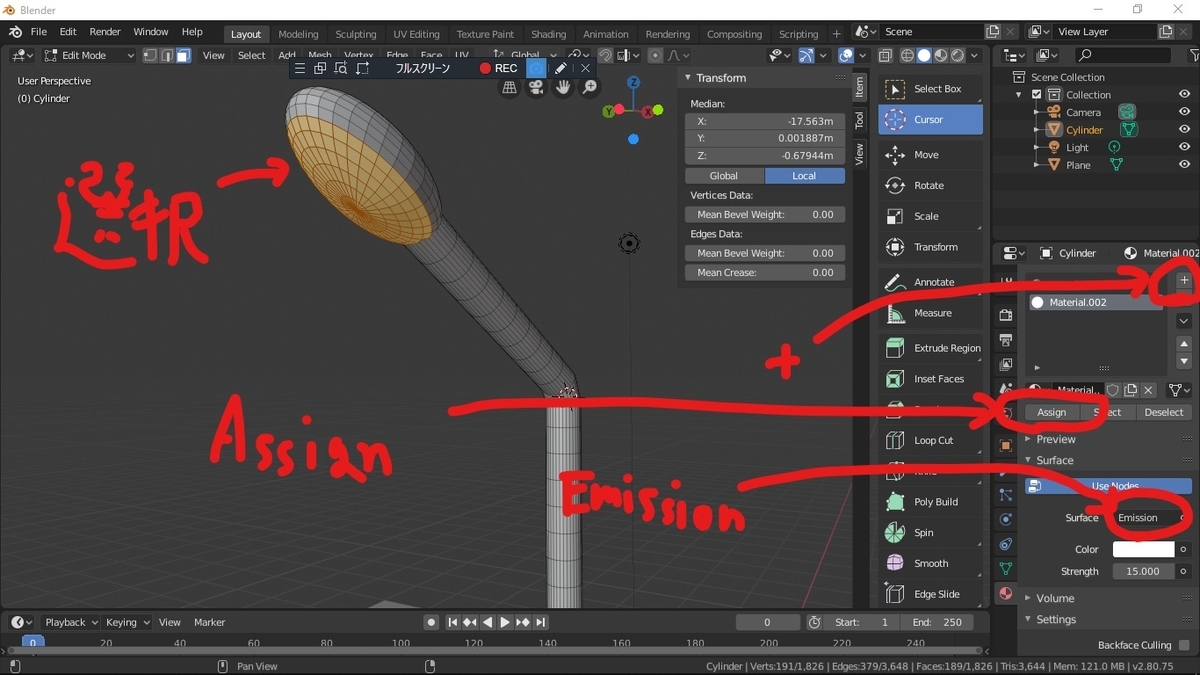Open the Output properties tab
Viewport: 1200px width, 675px height.
[x=1006, y=340]
